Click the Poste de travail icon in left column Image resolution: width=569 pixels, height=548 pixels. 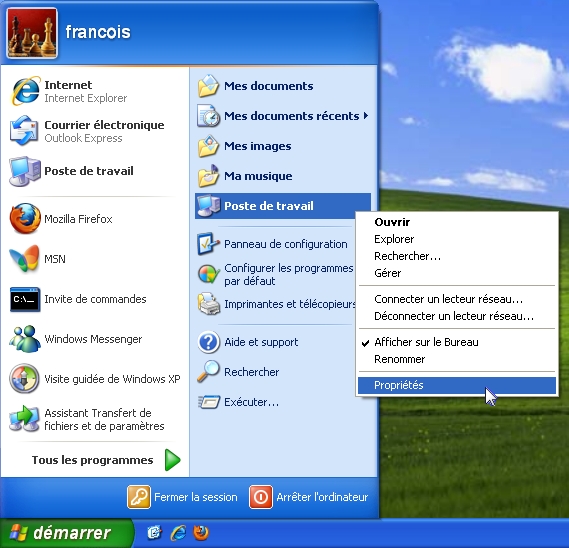click(x=24, y=171)
